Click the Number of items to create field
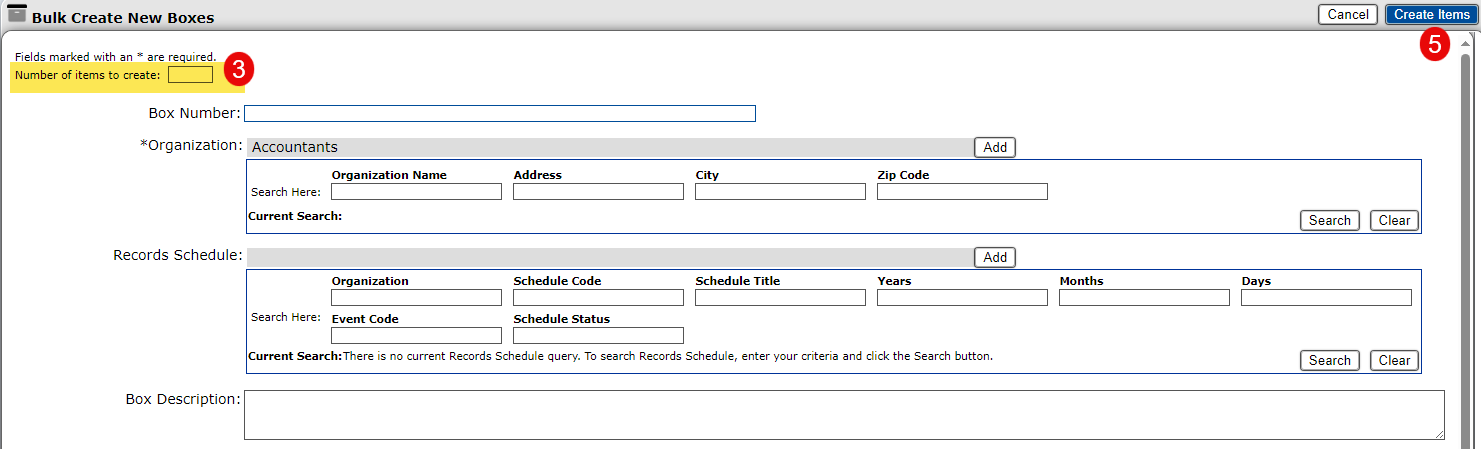1481x449 pixels. click(x=190, y=75)
